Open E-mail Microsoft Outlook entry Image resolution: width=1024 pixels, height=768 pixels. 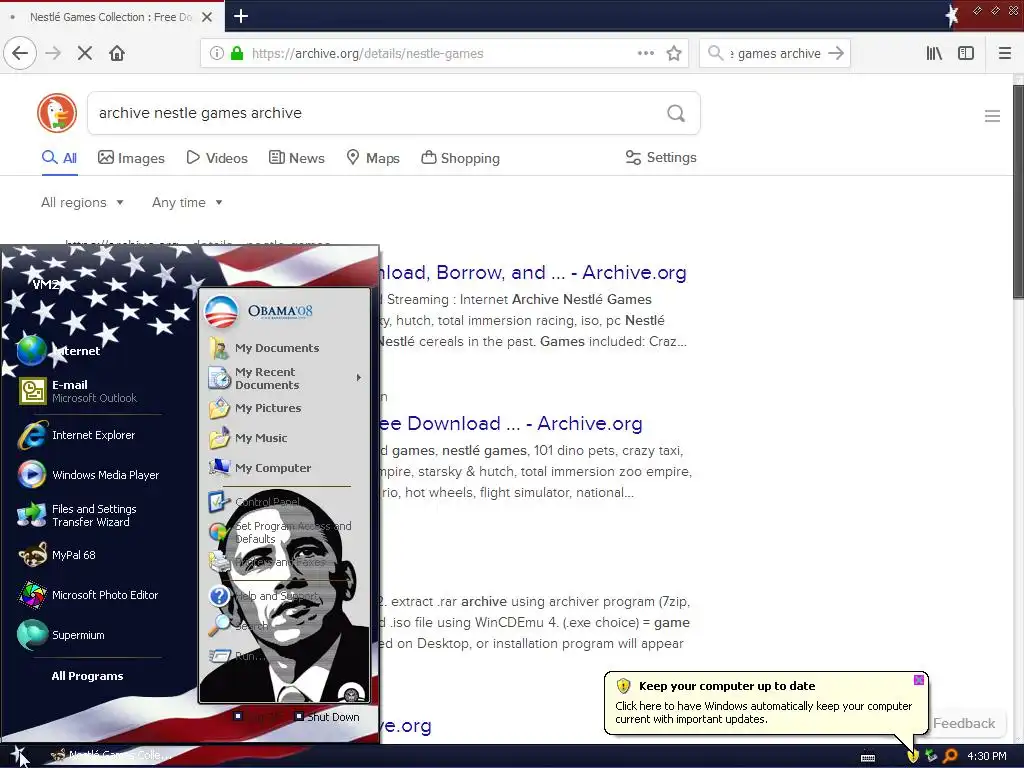pyautogui.click(x=77, y=391)
